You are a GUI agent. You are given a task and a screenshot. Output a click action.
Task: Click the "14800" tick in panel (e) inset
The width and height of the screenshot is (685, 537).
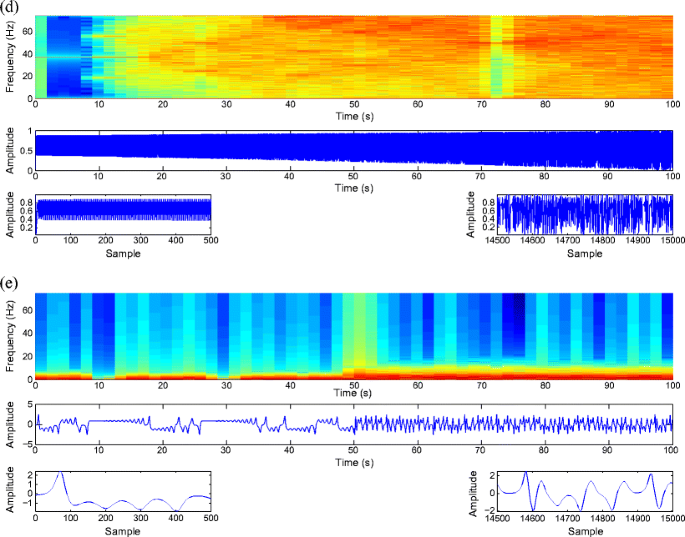(602, 518)
